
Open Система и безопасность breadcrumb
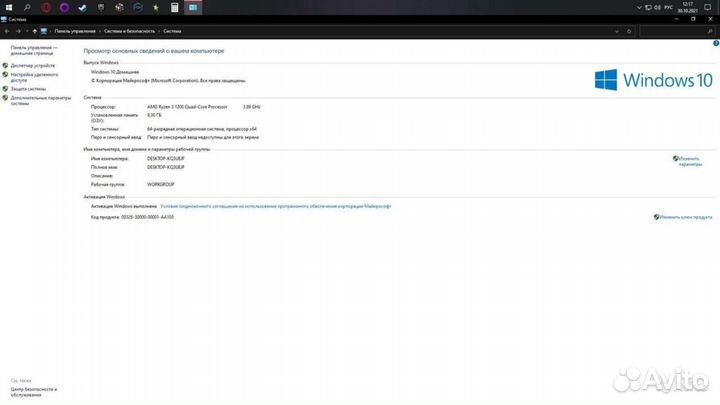coord(129,31)
